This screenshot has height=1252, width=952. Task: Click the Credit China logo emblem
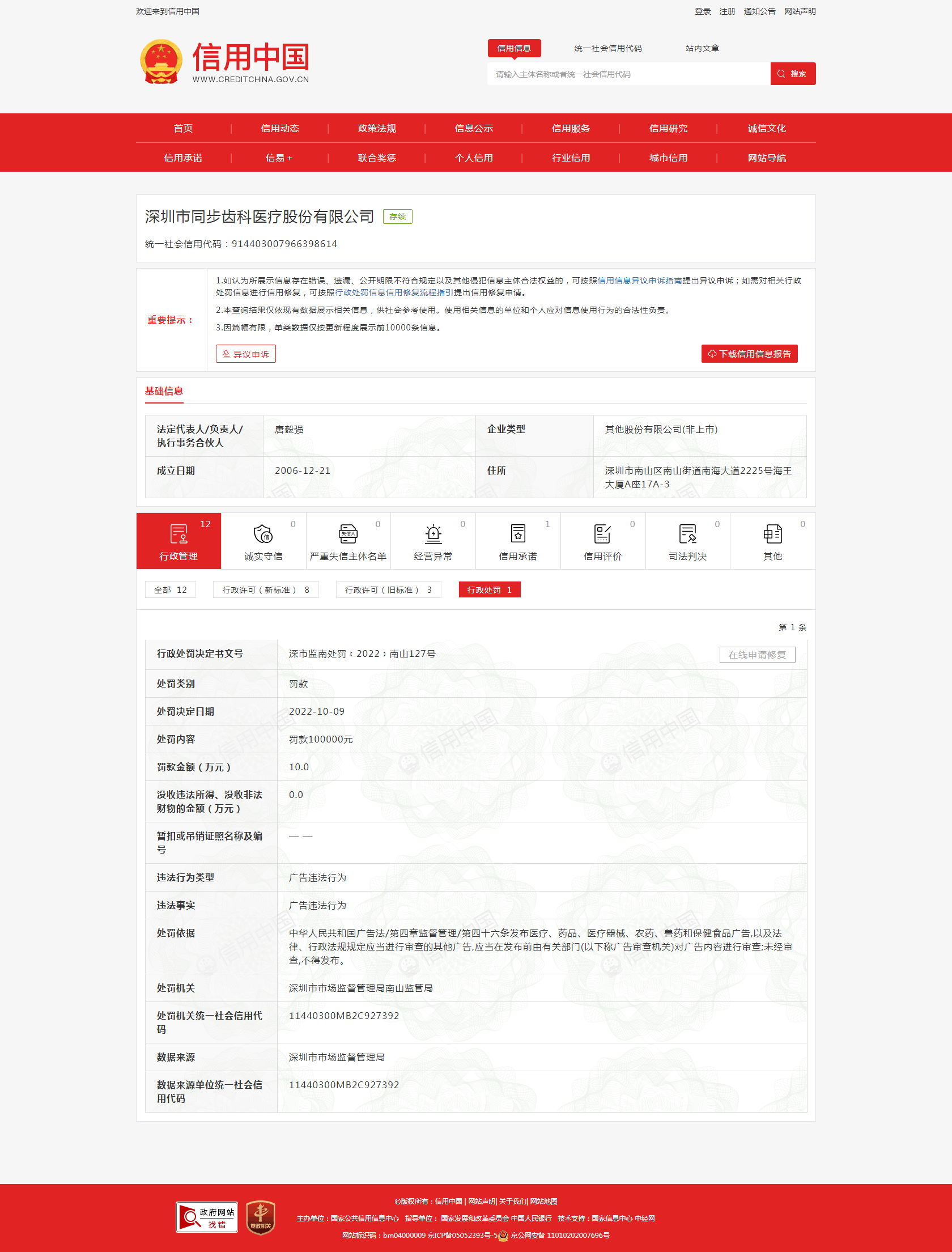[x=161, y=62]
